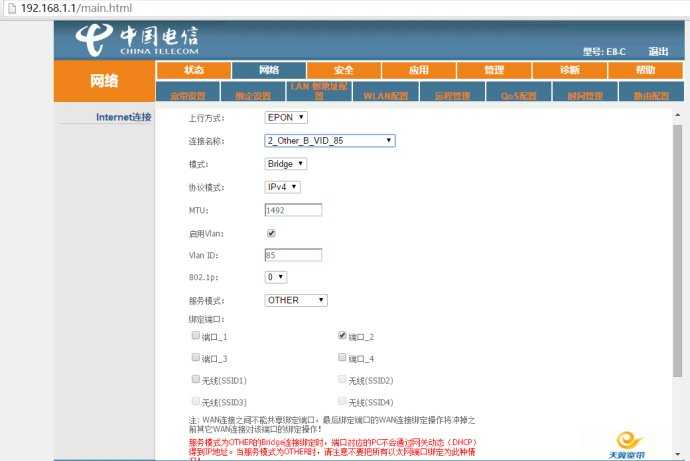Check the 无线(SSID4) checkbox
Image resolution: width=690 pixels, height=461 pixels.
pyautogui.click(x=342, y=401)
